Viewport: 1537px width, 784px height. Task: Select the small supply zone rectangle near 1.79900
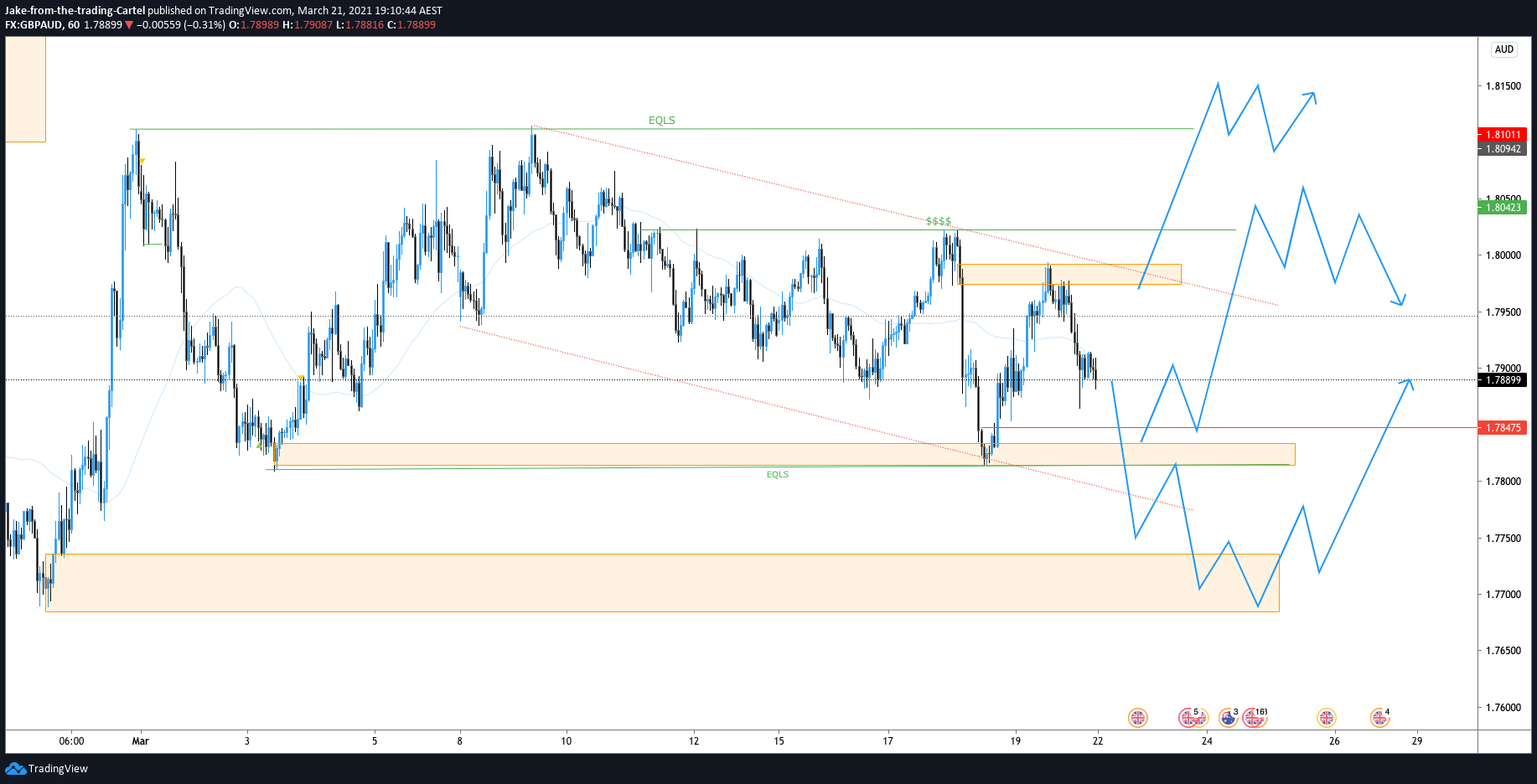point(1070,275)
